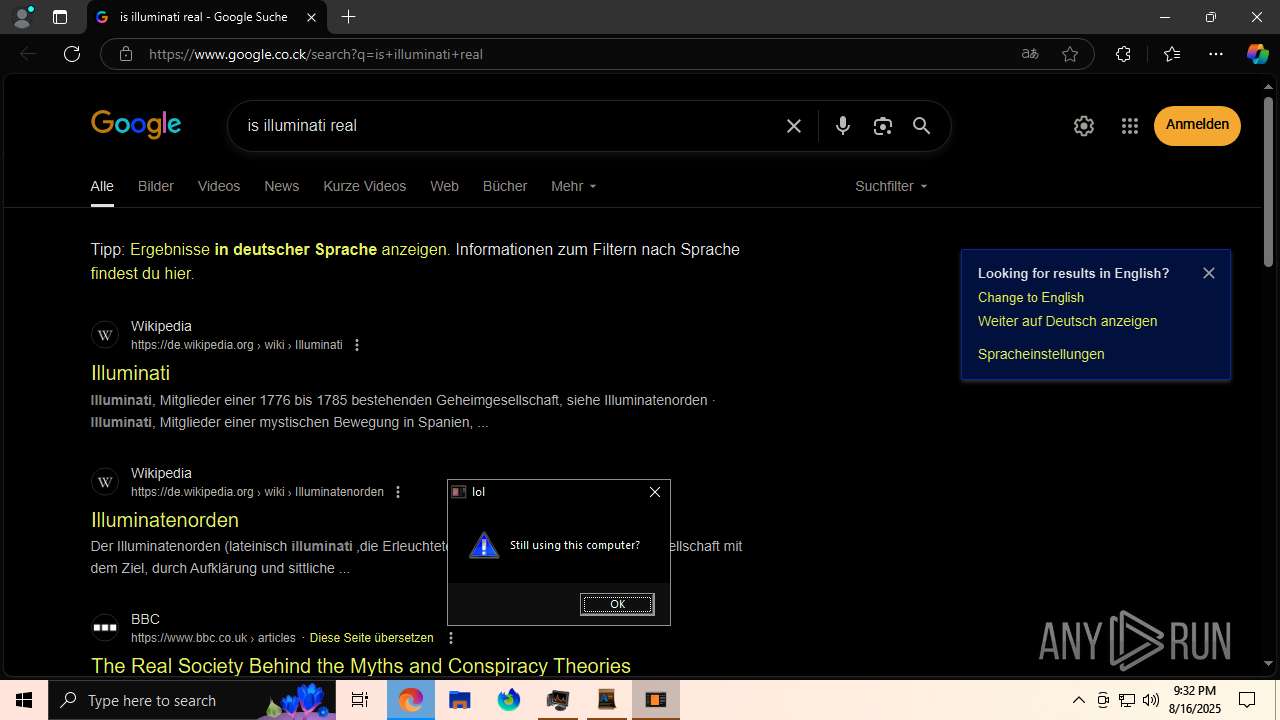Refresh the page
Image resolution: width=1280 pixels, height=720 pixels.
pos(72,54)
